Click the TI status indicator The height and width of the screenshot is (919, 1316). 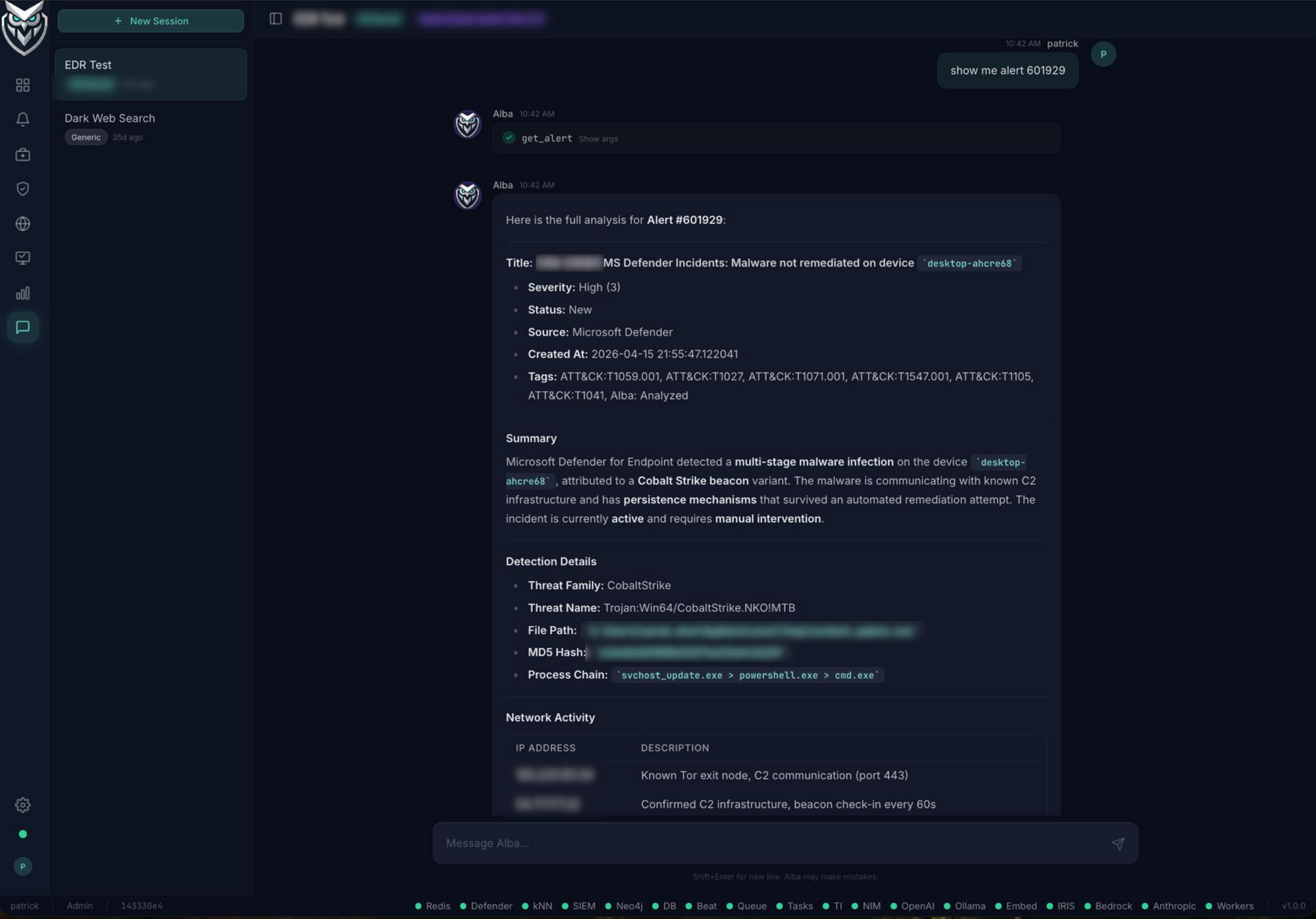[832, 906]
